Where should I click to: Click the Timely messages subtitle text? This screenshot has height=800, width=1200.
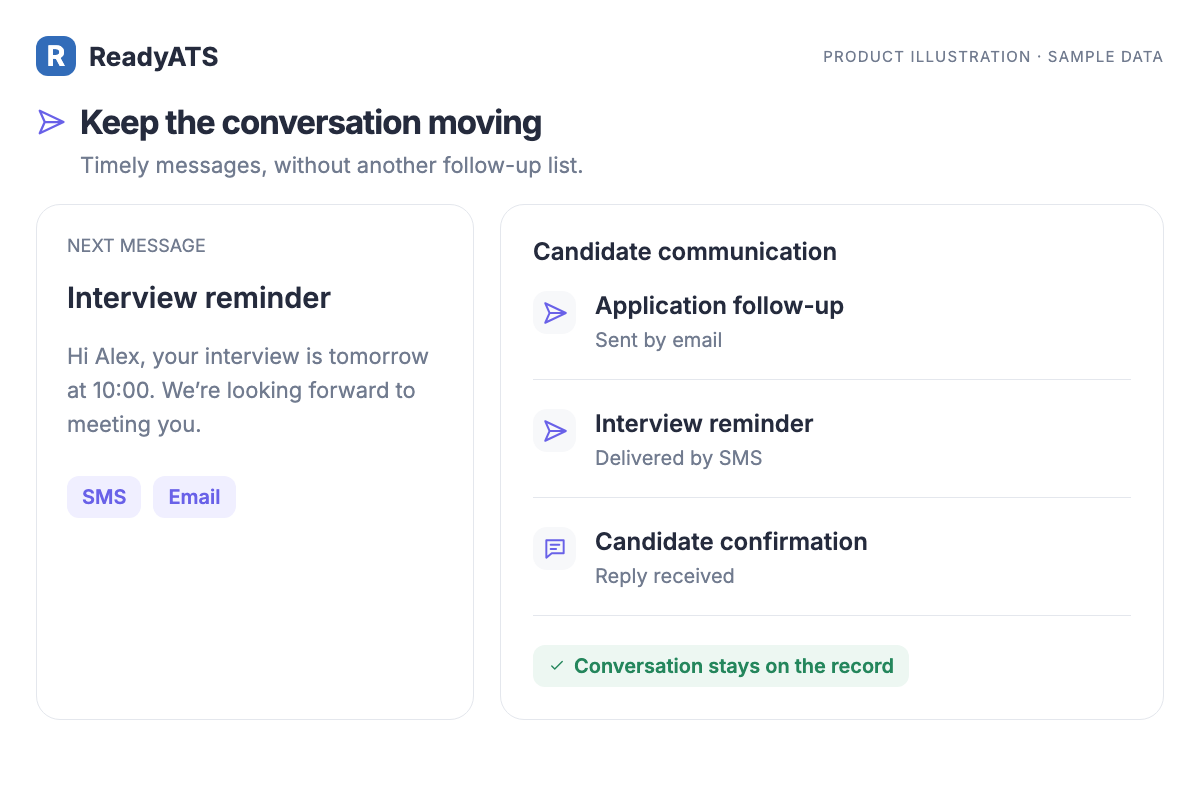(332, 165)
